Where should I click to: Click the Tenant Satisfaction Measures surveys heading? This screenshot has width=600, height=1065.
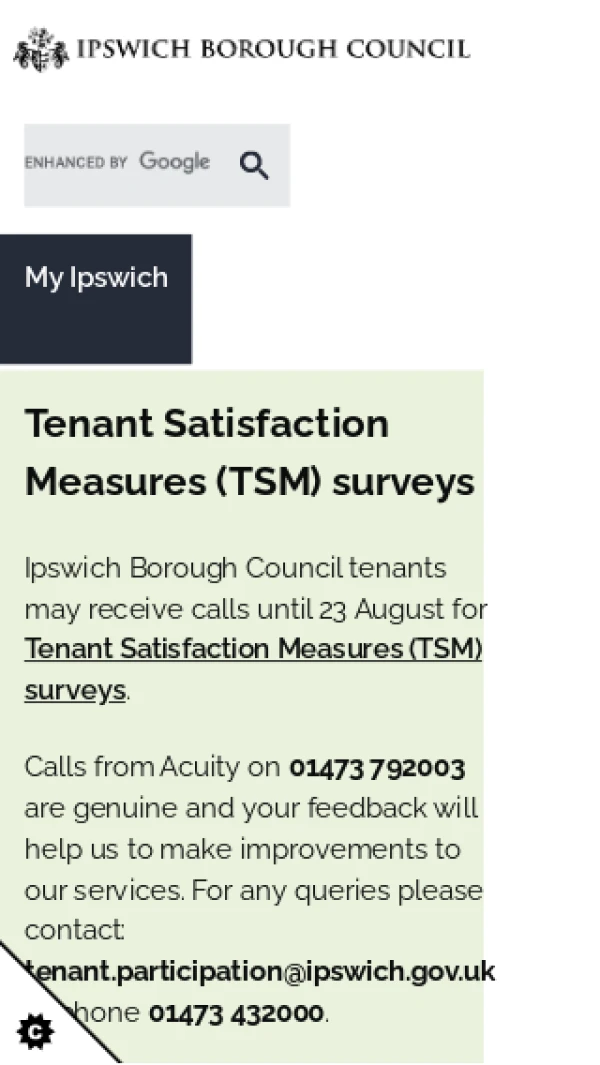pyautogui.click(x=249, y=452)
